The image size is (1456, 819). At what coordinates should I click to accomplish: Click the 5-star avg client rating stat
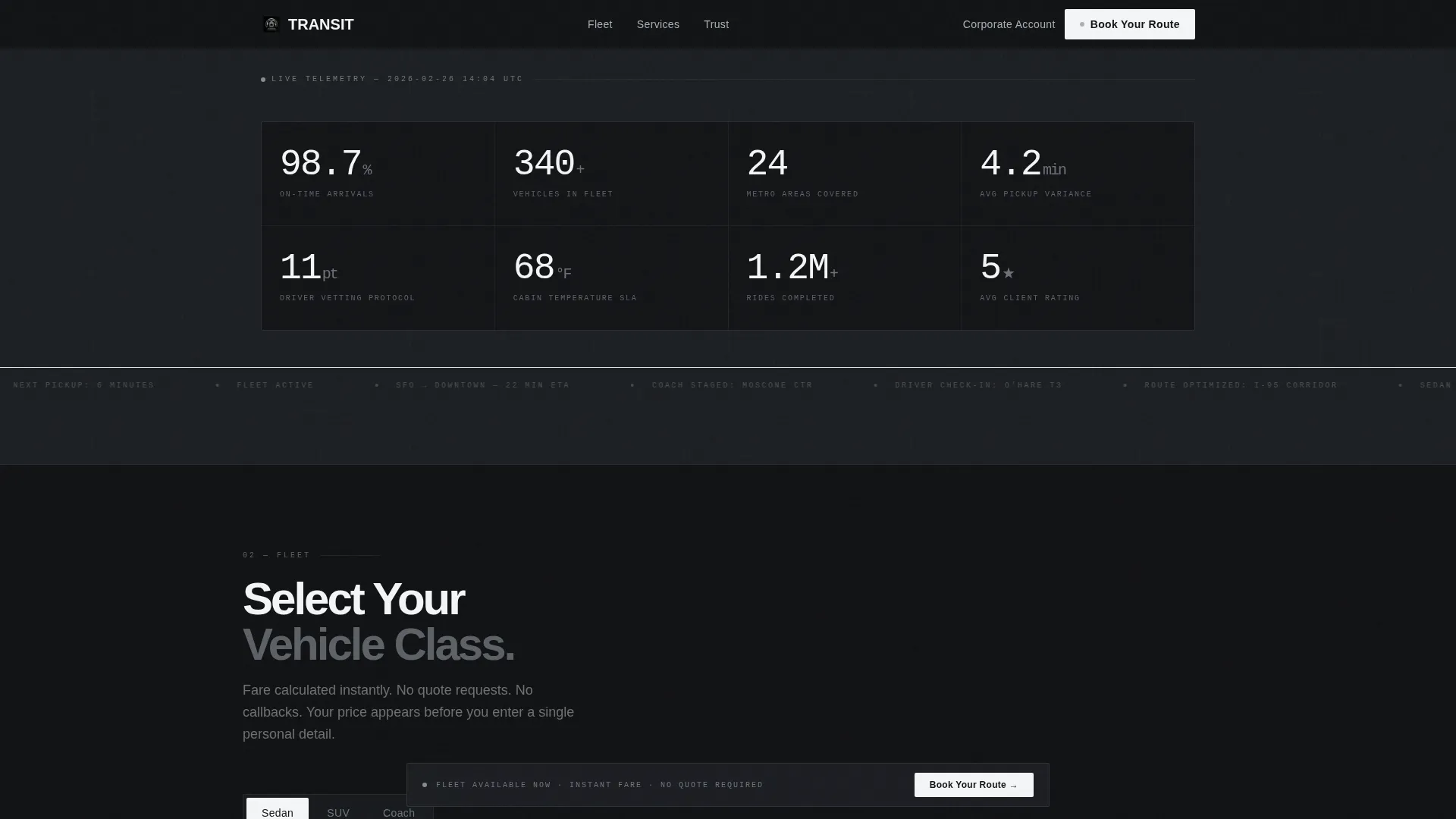pos(1078,278)
